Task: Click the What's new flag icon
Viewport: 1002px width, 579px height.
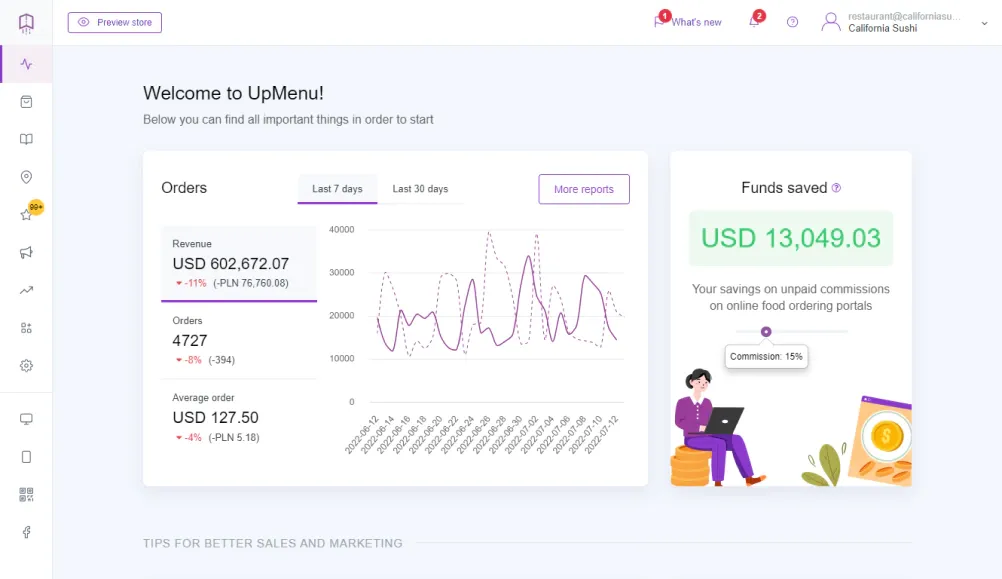Action: coord(658,22)
